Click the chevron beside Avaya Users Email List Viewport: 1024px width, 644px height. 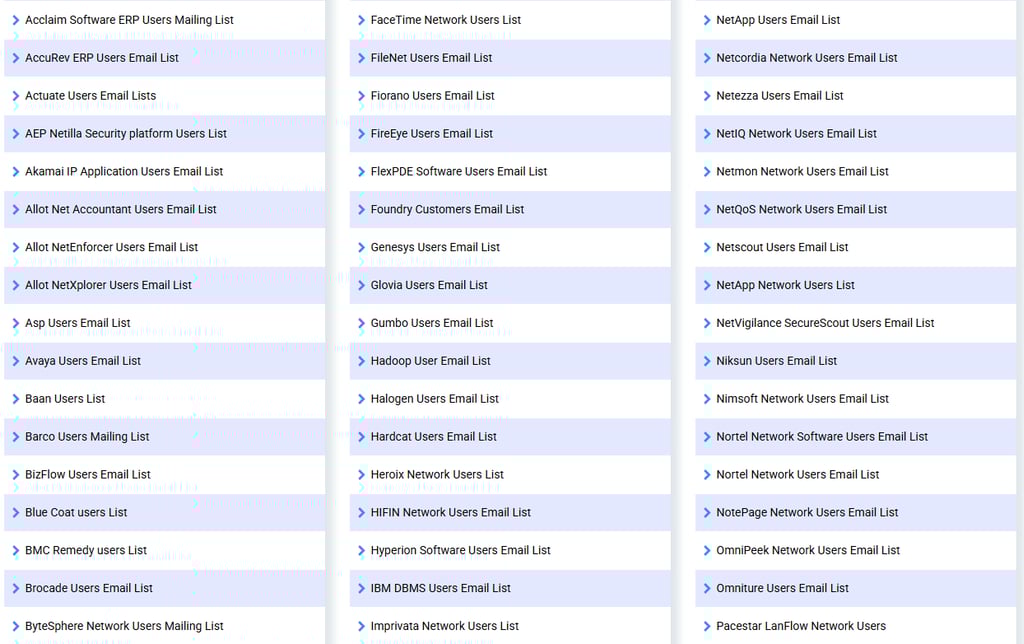tap(16, 361)
